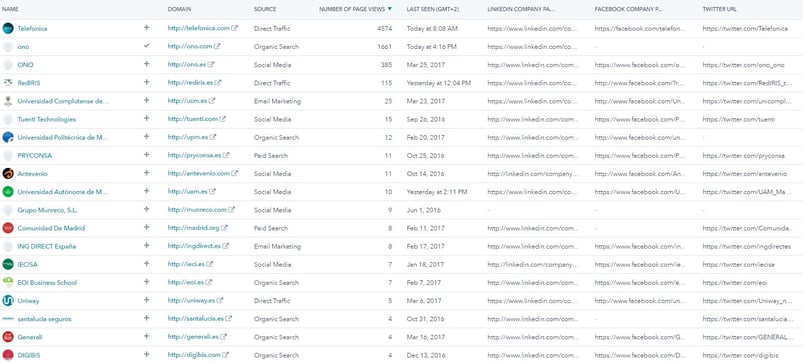
Task: Add Uniway using the plus icon
Action: click(146, 300)
